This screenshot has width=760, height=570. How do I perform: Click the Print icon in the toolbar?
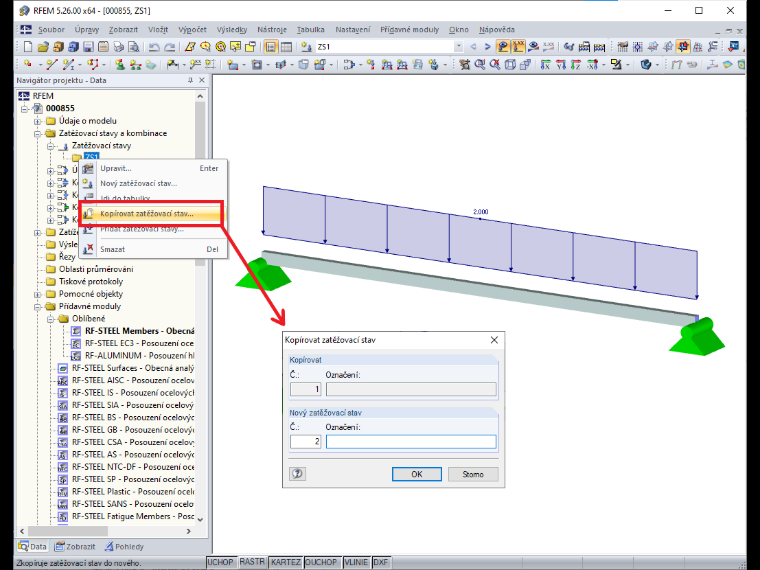[118, 47]
